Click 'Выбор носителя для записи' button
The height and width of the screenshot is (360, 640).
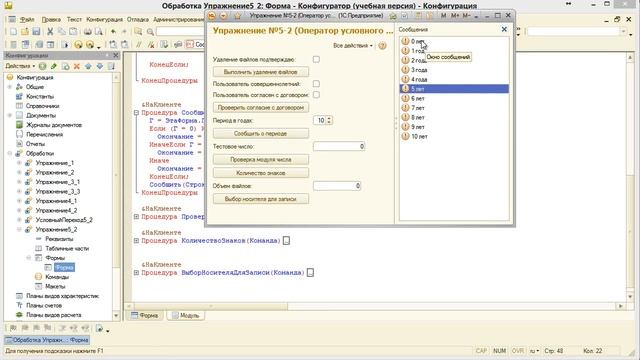click(x=260, y=199)
